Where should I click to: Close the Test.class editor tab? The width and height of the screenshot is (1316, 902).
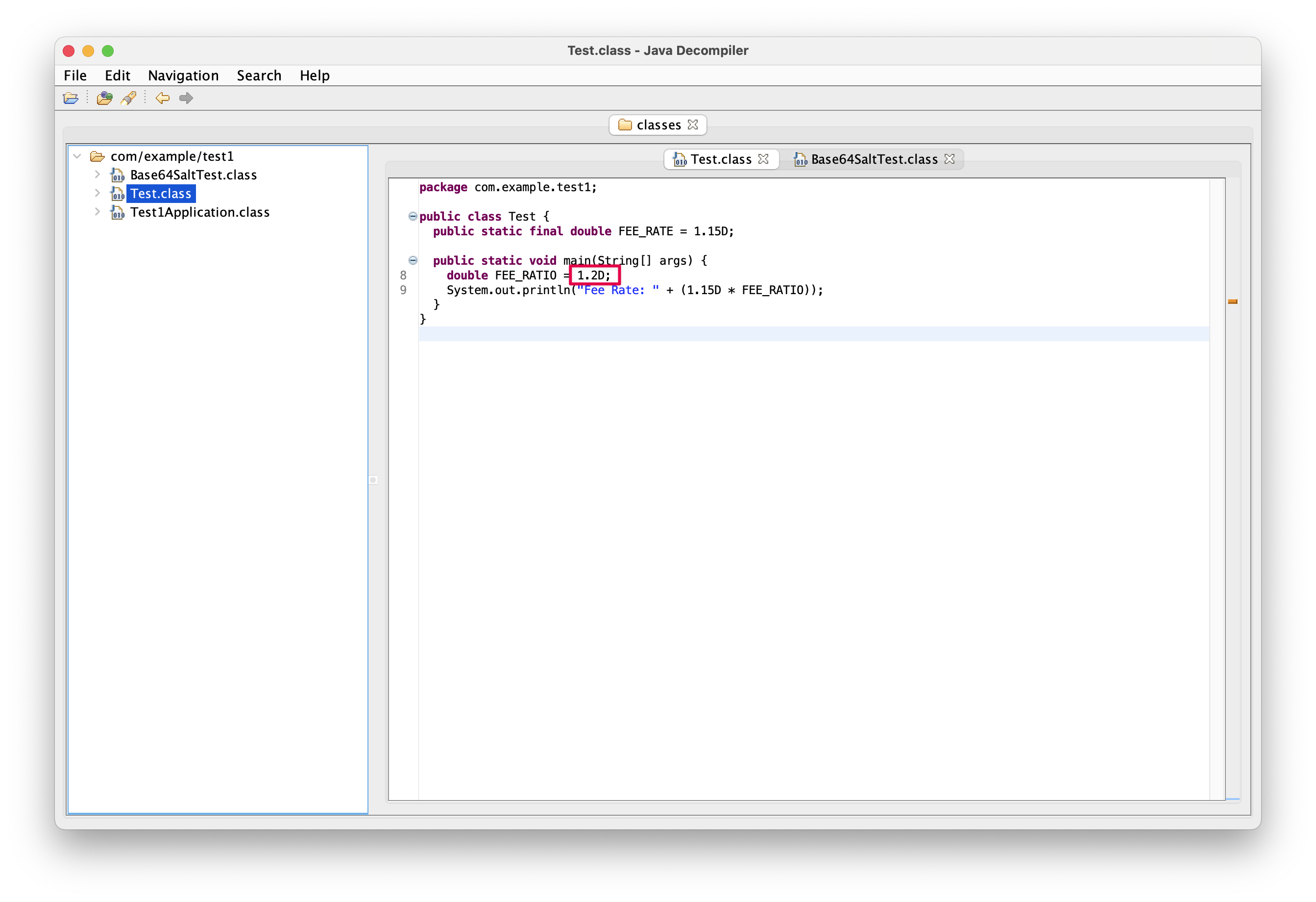point(763,159)
